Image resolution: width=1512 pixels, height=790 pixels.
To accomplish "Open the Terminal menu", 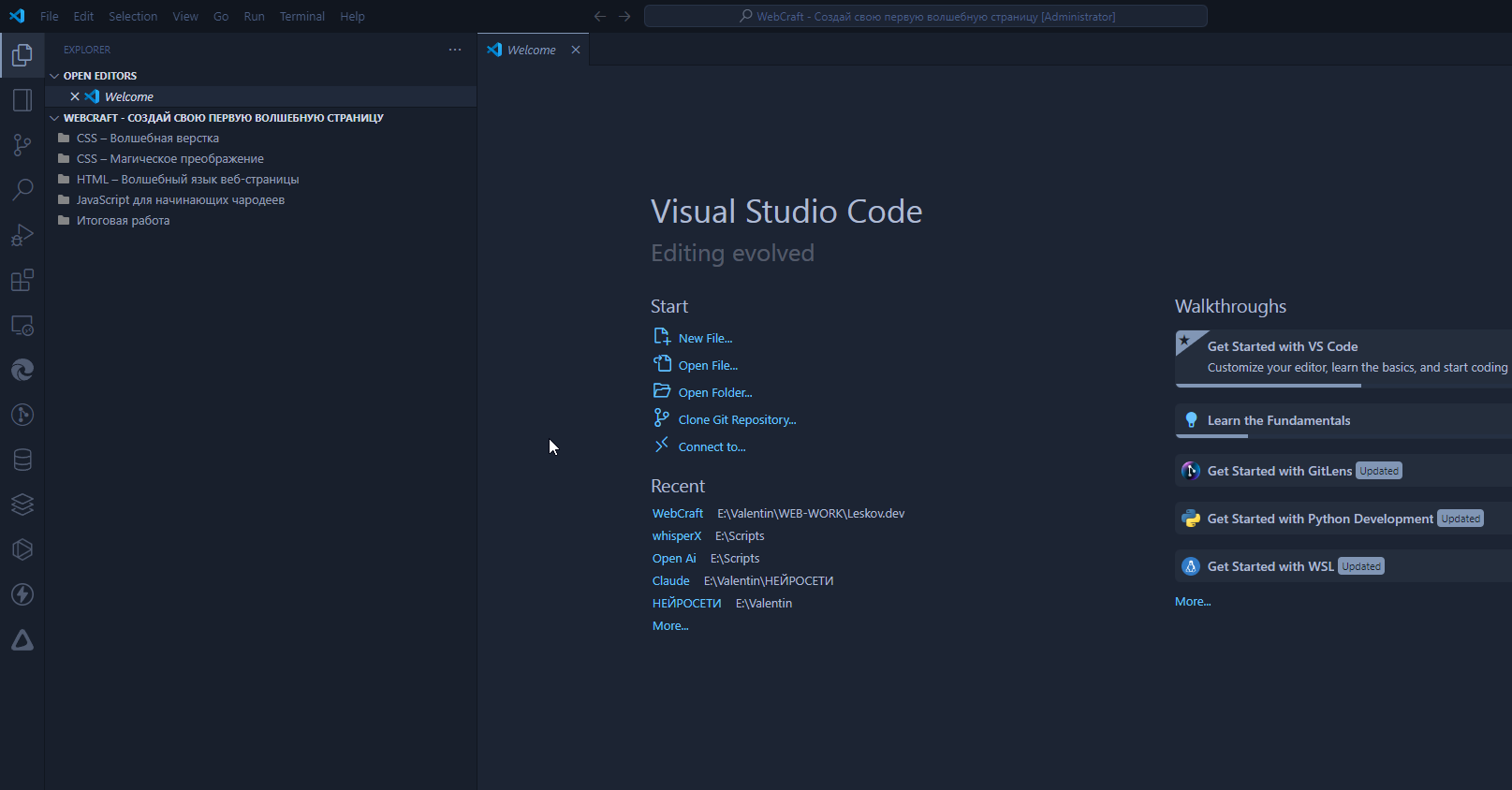I will tap(302, 16).
